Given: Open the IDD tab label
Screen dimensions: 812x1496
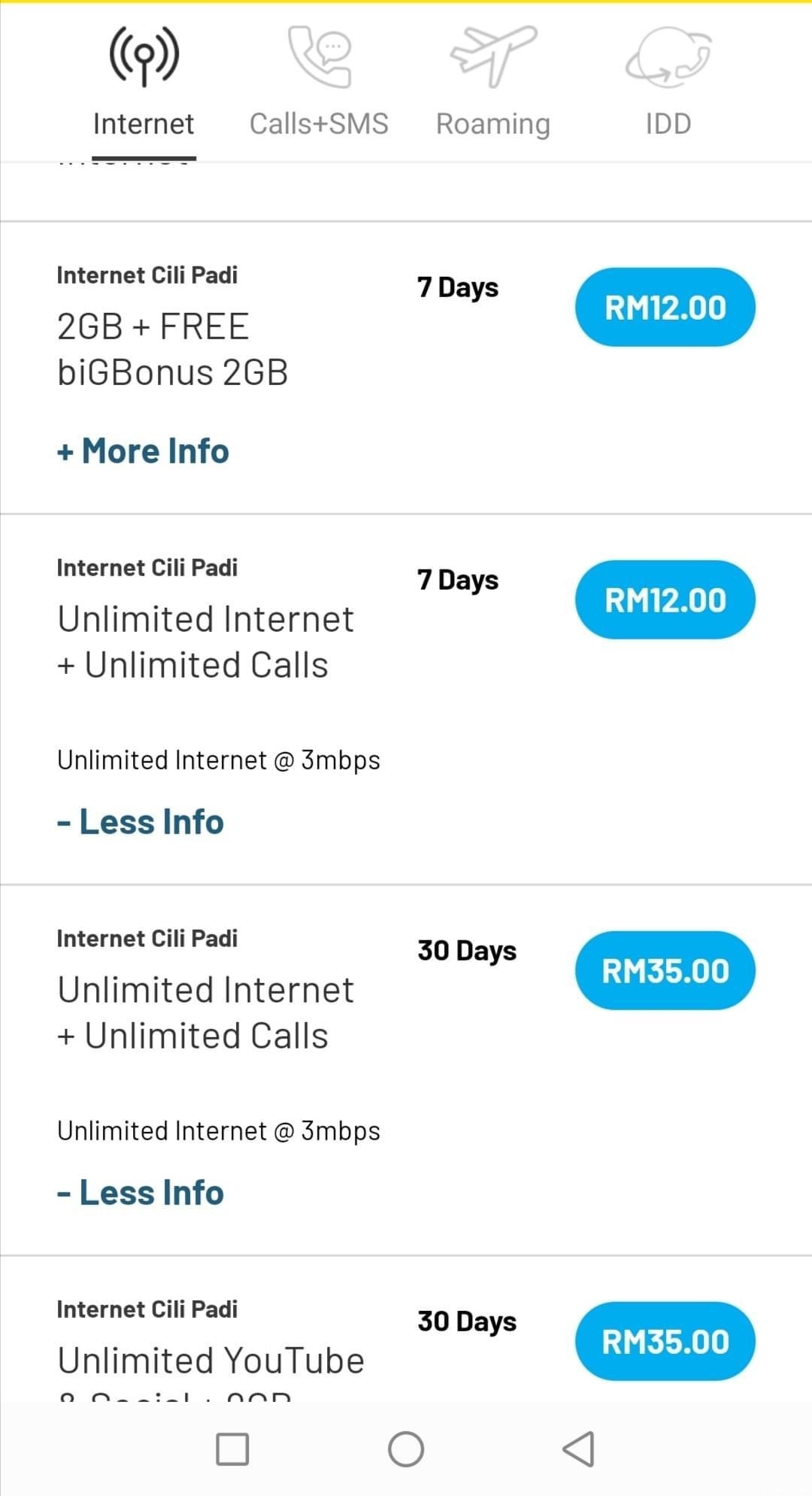Looking at the screenshot, I should [x=668, y=124].
